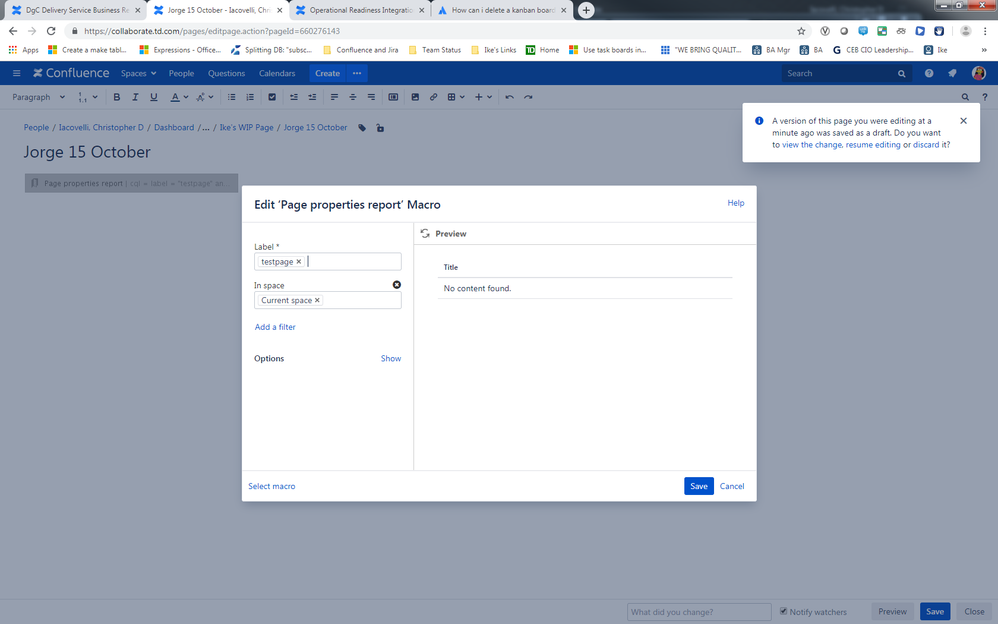Image resolution: width=998 pixels, height=624 pixels.
Task: Cancel the macro dialog
Action: tap(732, 486)
